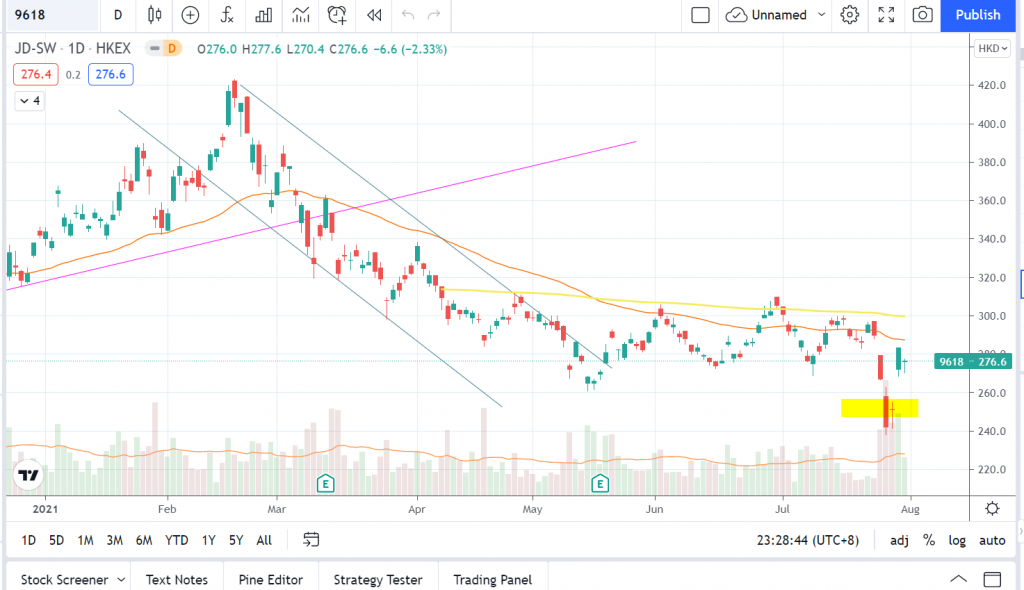The width and height of the screenshot is (1024, 590).
Task: Toggle adj dividend adjustment option
Action: coord(899,540)
